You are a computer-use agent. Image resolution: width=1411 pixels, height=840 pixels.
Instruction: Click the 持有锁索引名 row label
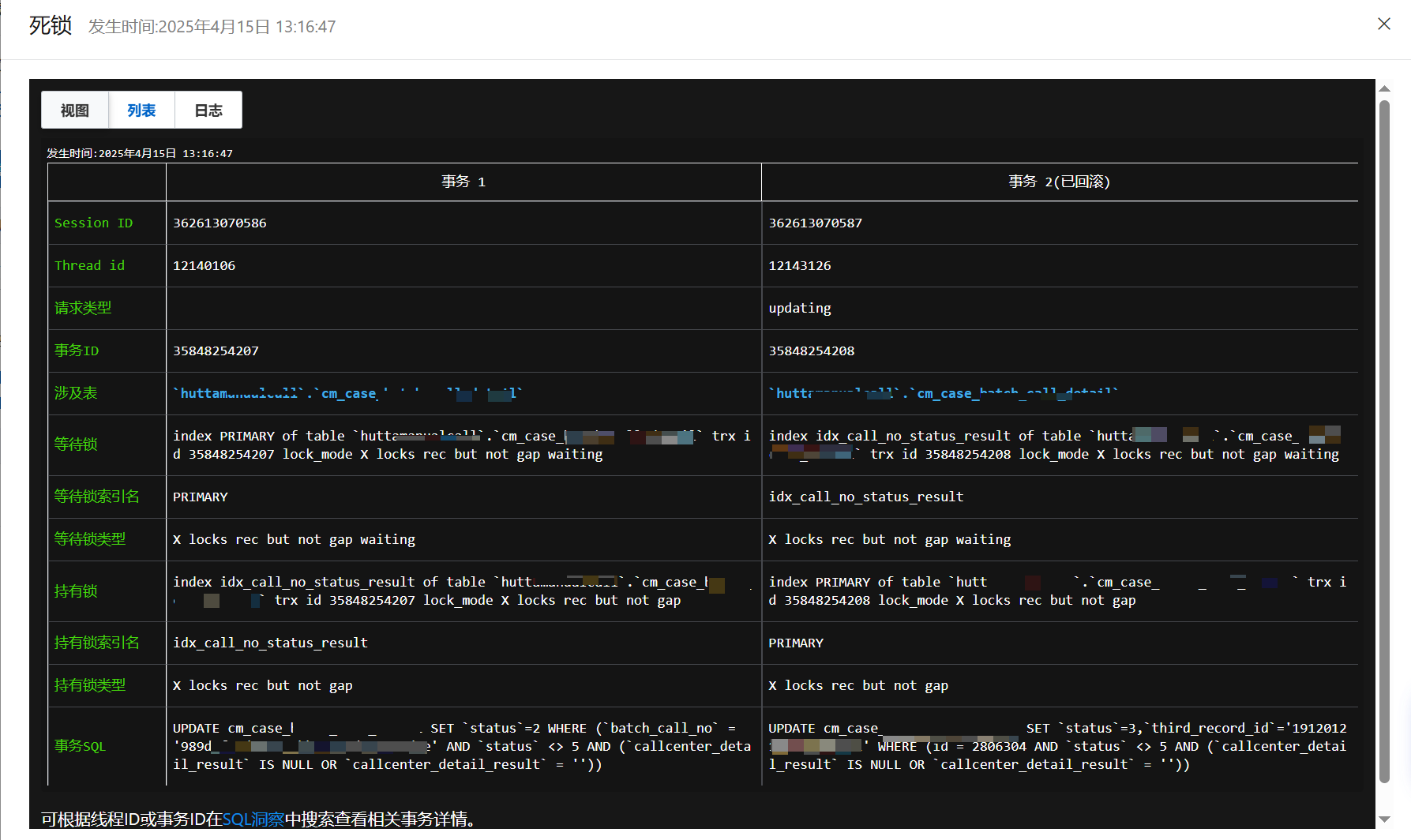tap(97, 643)
